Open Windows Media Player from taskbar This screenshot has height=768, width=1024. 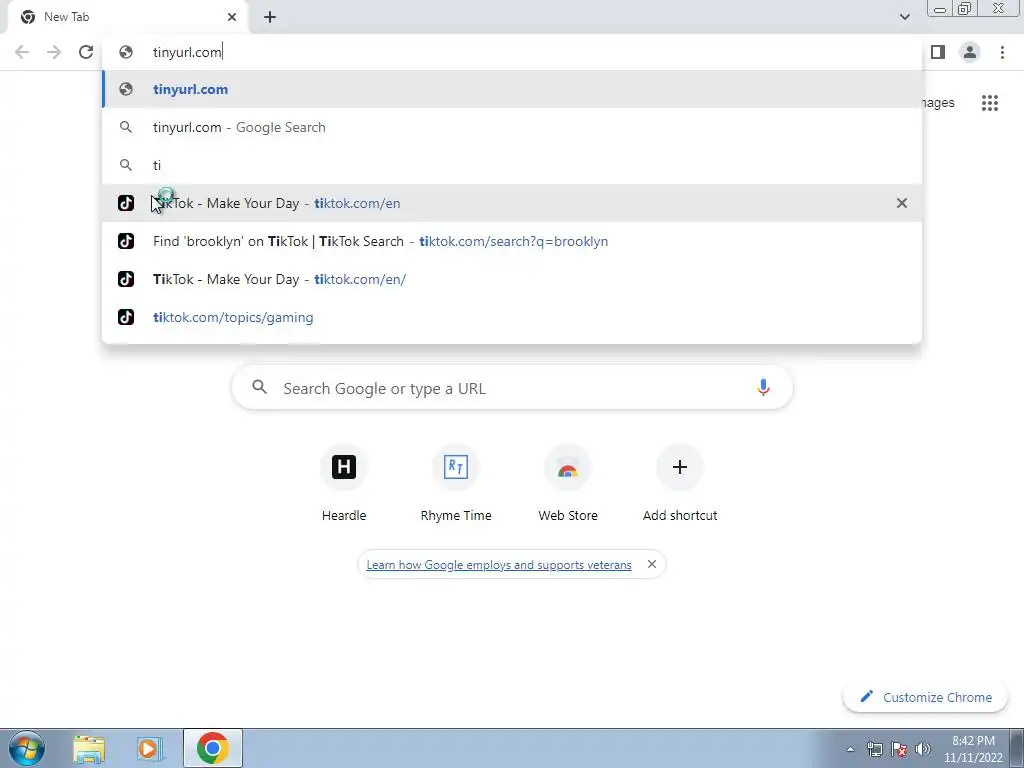(x=150, y=749)
